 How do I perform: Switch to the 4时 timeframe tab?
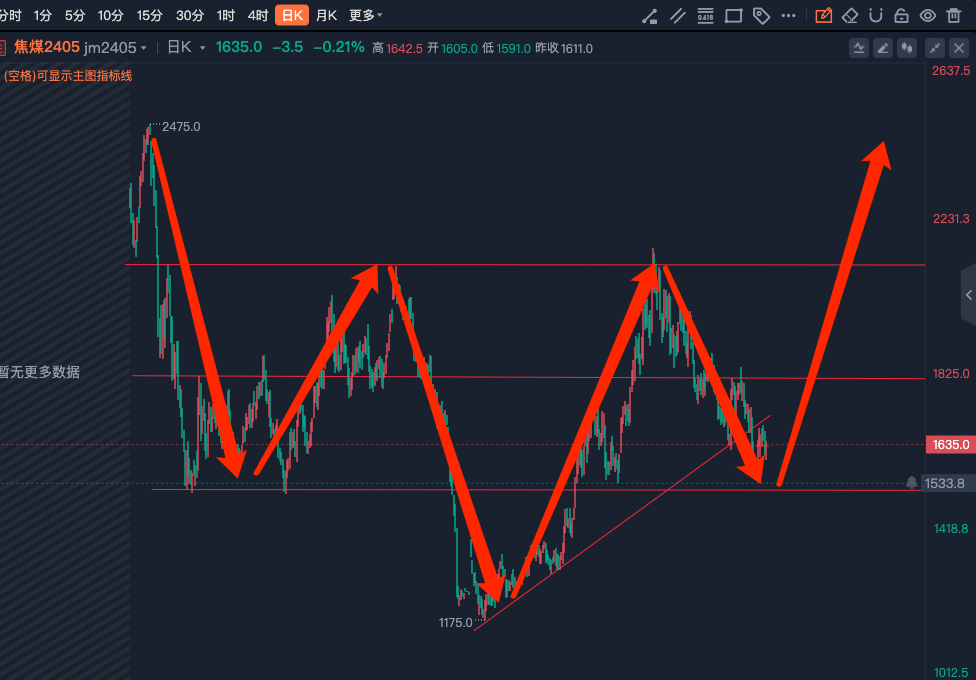click(258, 16)
